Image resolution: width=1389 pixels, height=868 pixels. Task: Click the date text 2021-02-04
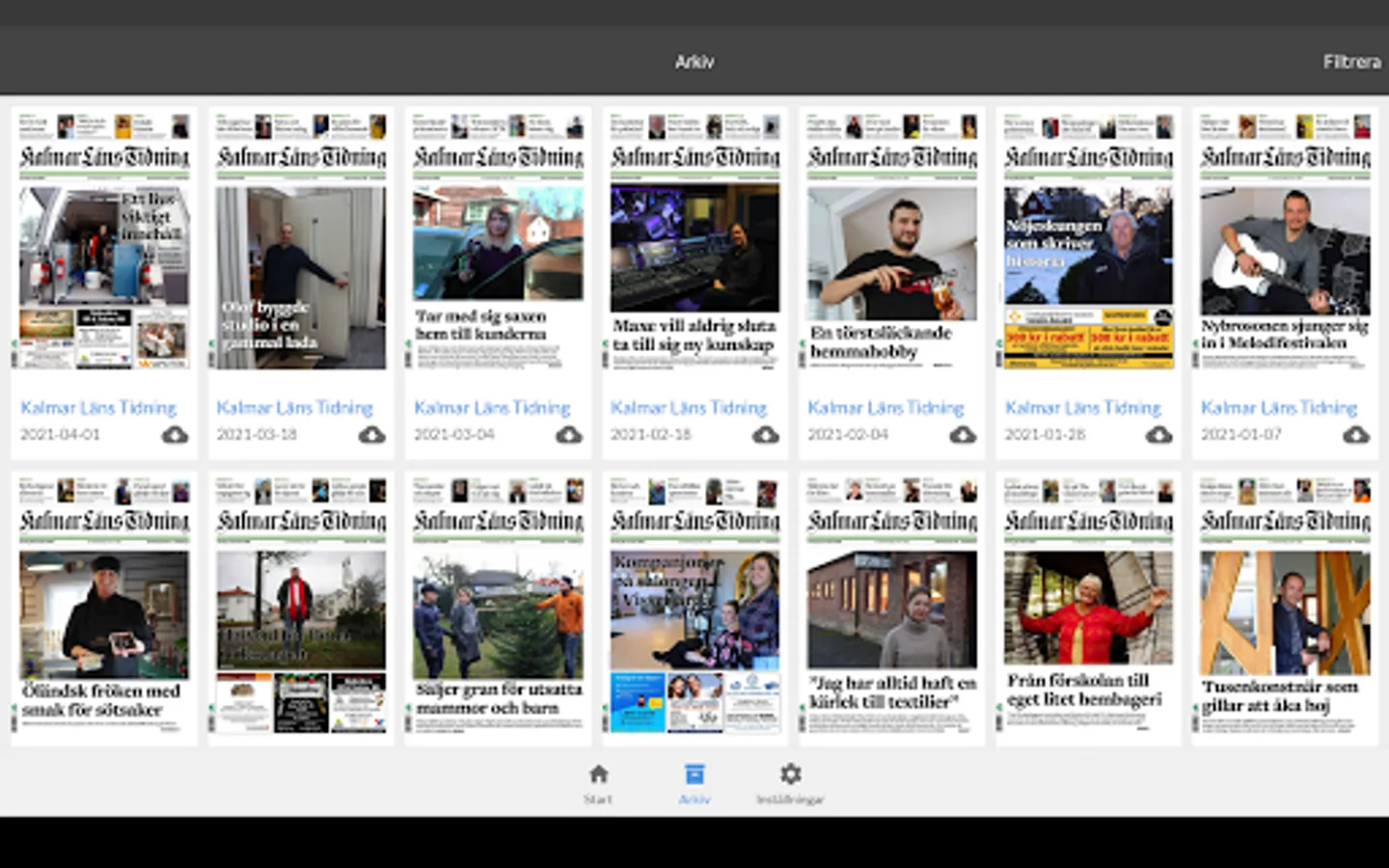click(x=848, y=435)
